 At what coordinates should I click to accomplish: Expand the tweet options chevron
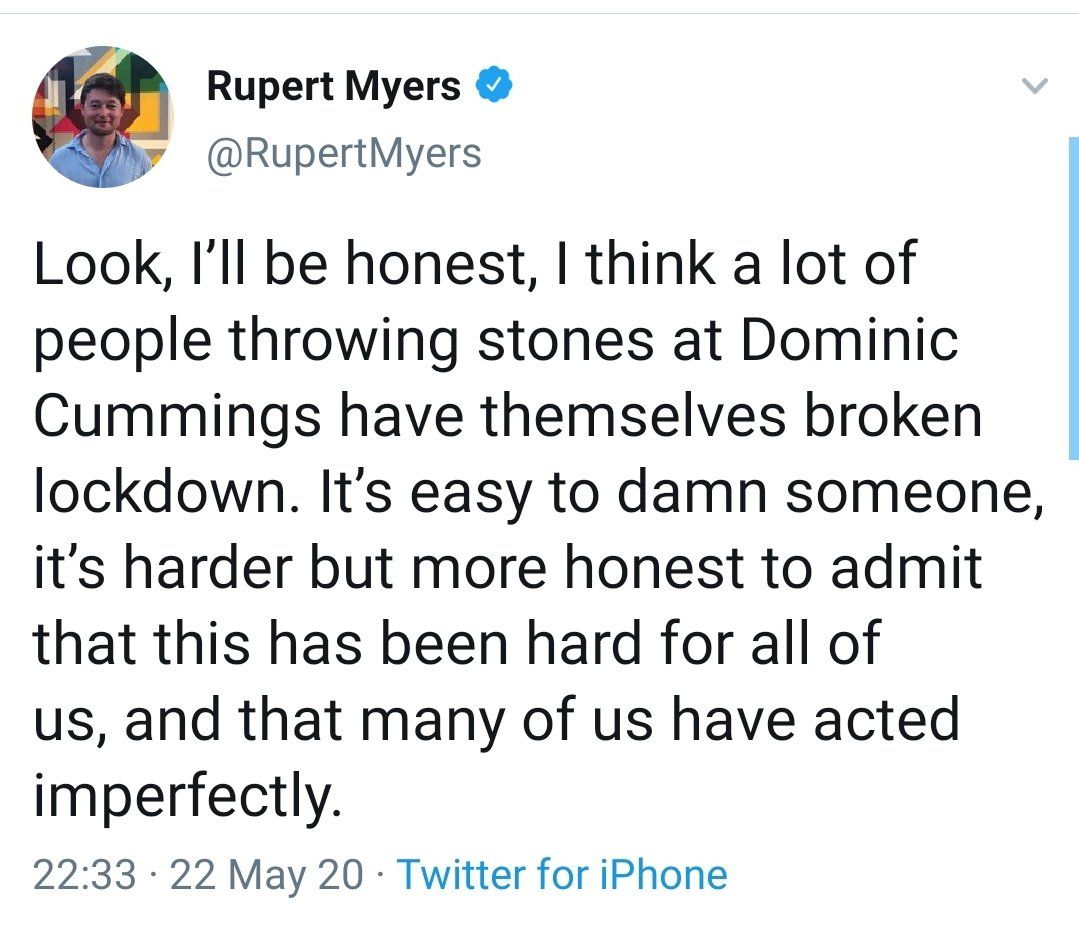(x=1034, y=86)
